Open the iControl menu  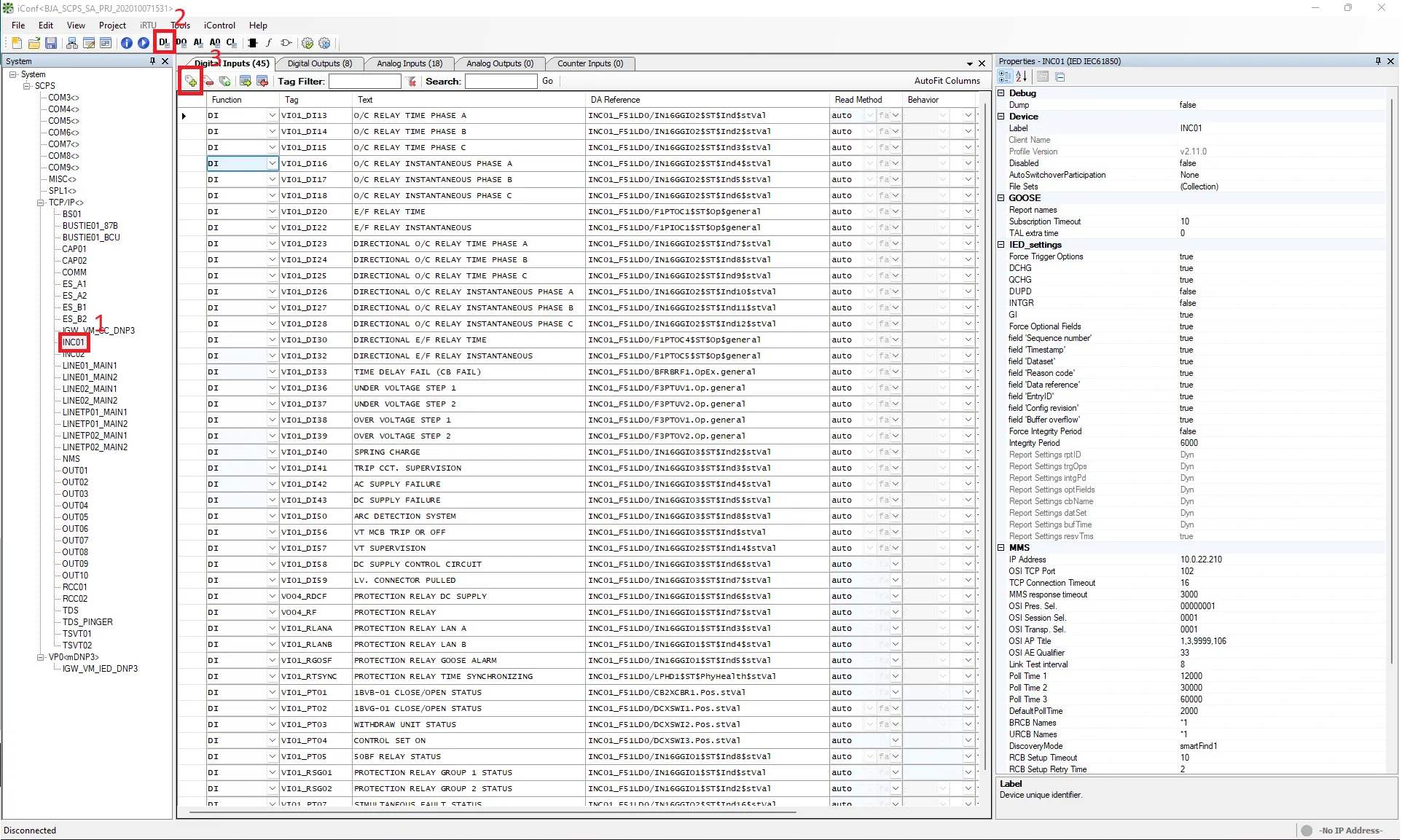coord(219,25)
